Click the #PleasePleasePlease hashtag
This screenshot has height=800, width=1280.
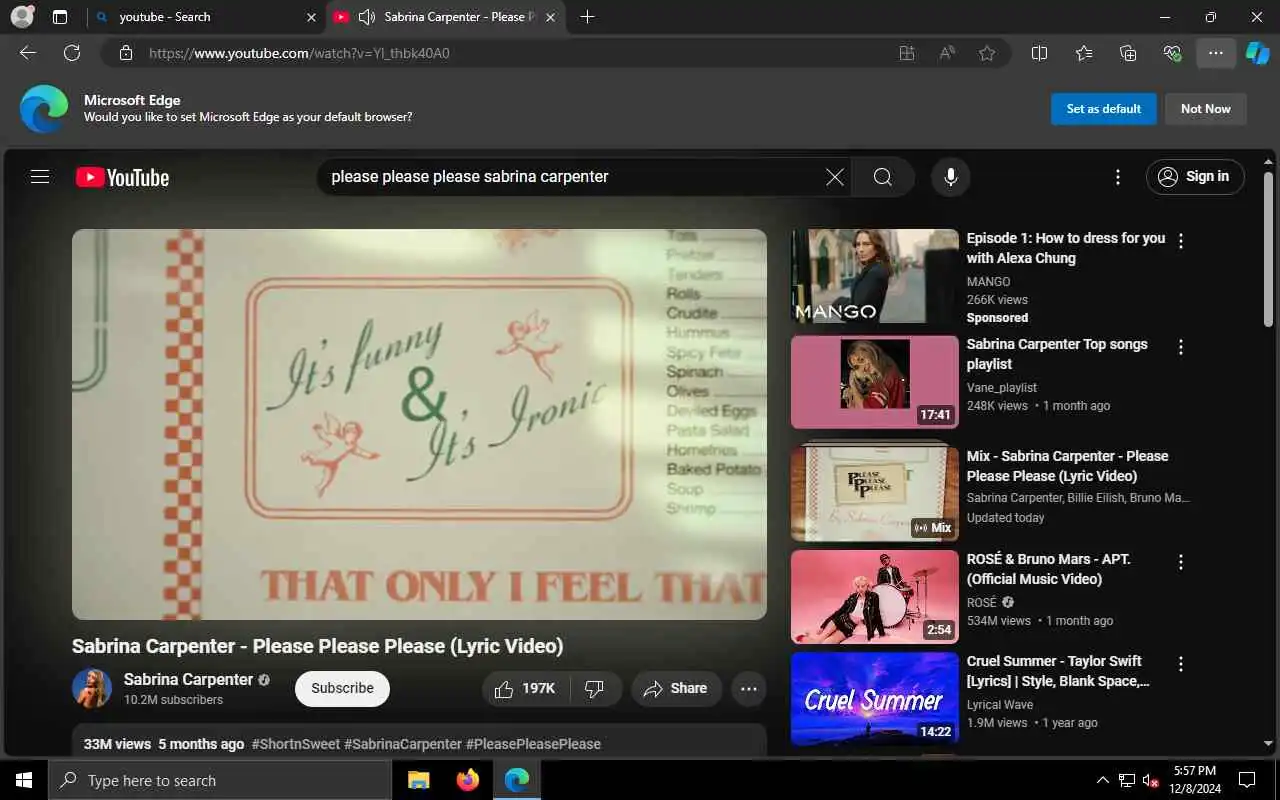[533, 744]
